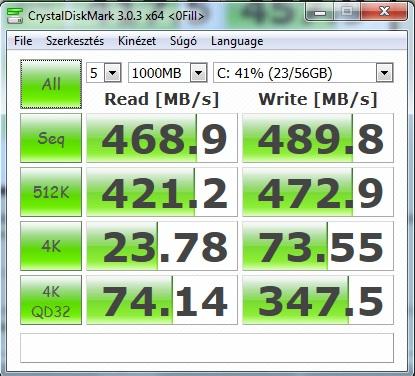
Task: Select the Seq write result 489.8
Action: 318,138
